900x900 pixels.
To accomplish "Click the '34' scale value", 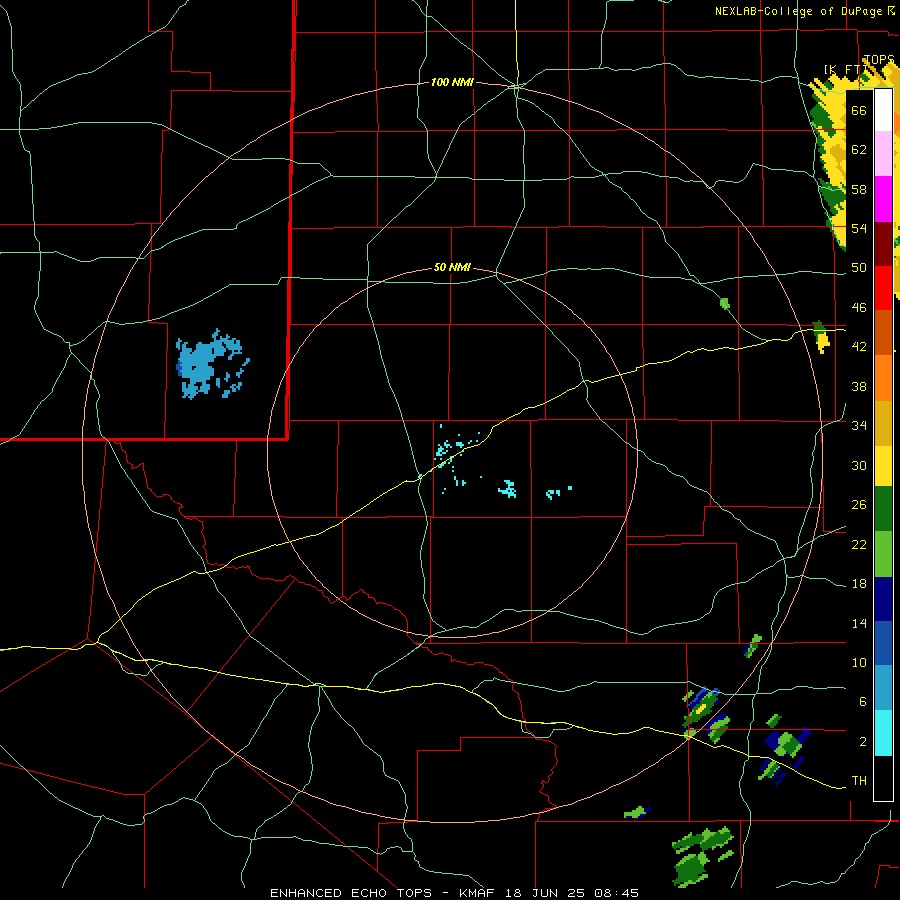I will pos(859,426).
